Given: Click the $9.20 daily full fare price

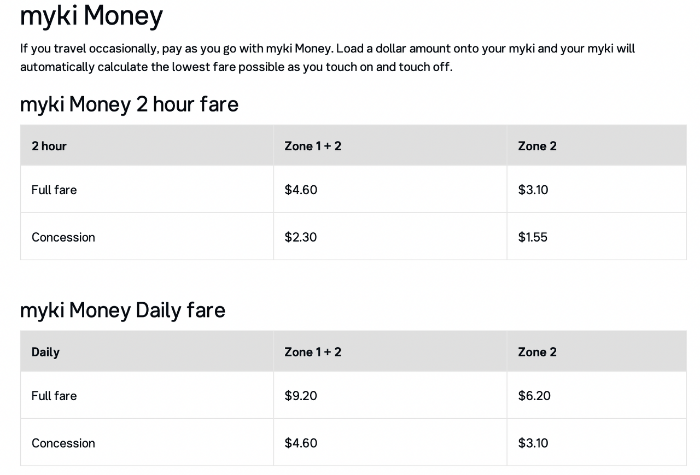Looking at the screenshot, I should point(301,396).
